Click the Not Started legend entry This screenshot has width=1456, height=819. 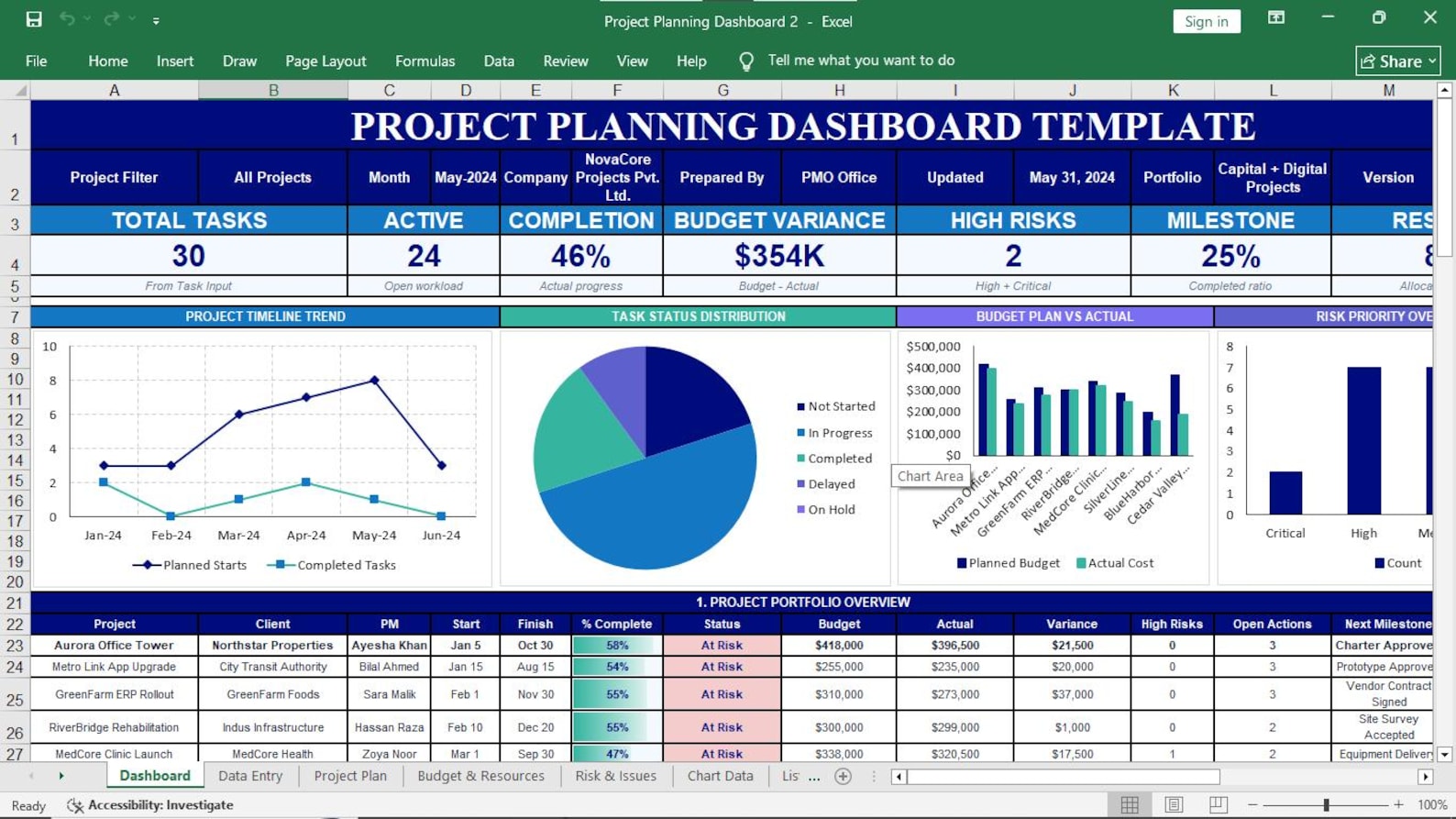point(835,406)
